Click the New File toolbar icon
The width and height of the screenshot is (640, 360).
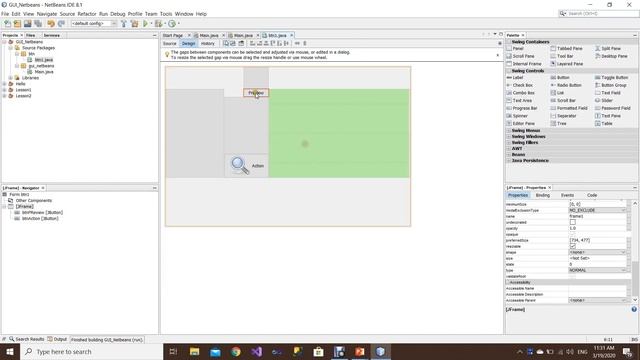[7, 24]
